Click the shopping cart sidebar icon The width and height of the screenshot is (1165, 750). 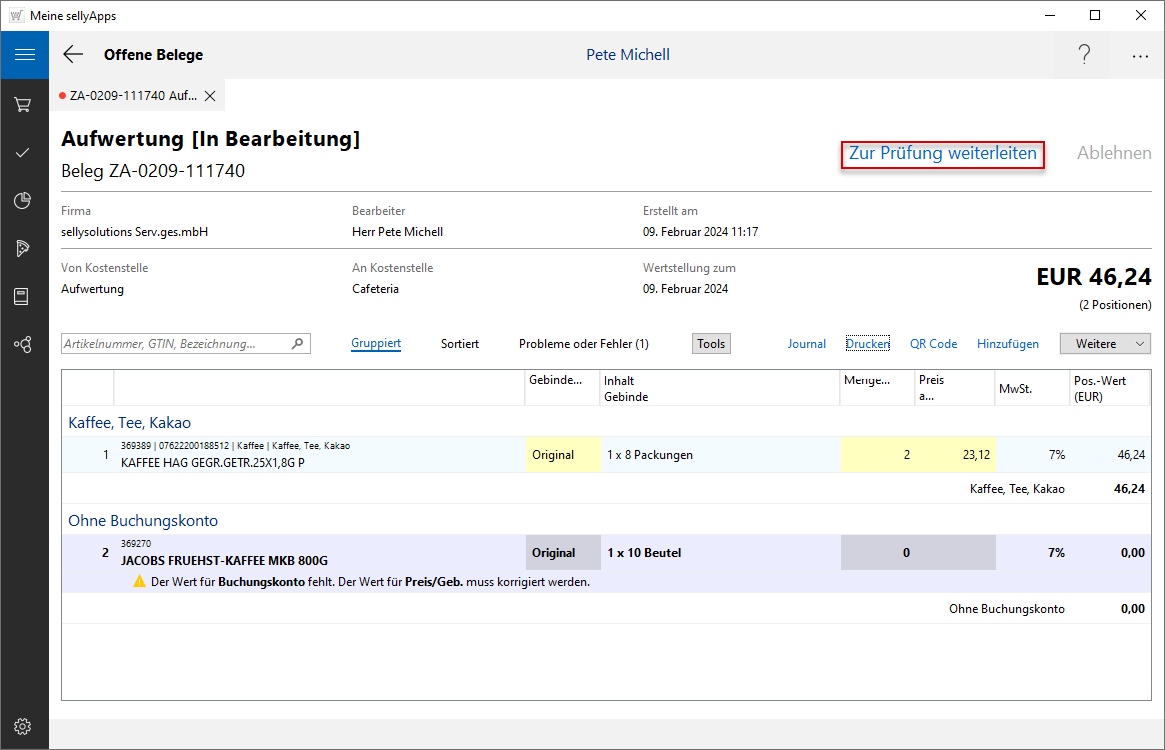(22, 105)
